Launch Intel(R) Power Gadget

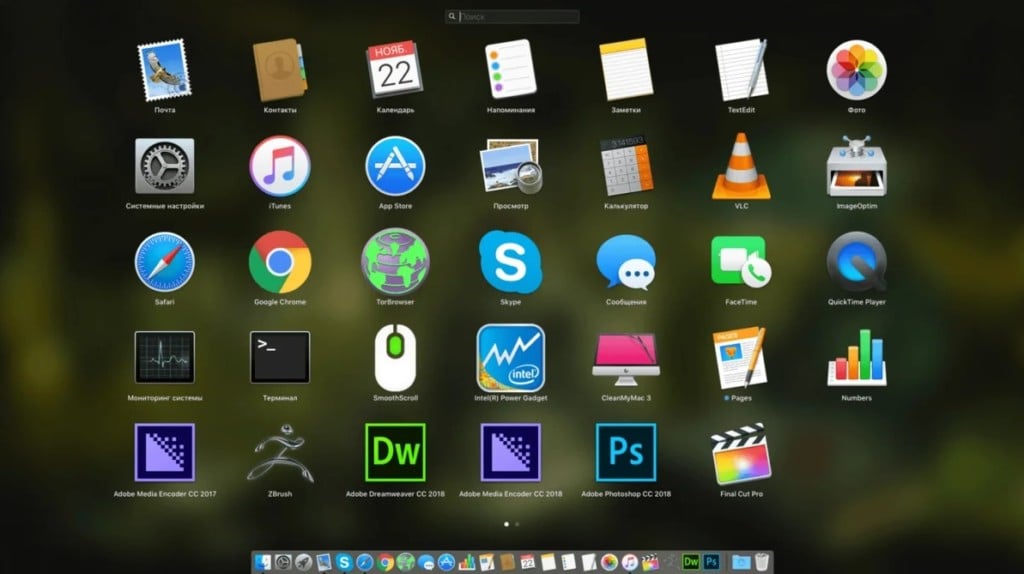click(x=511, y=357)
